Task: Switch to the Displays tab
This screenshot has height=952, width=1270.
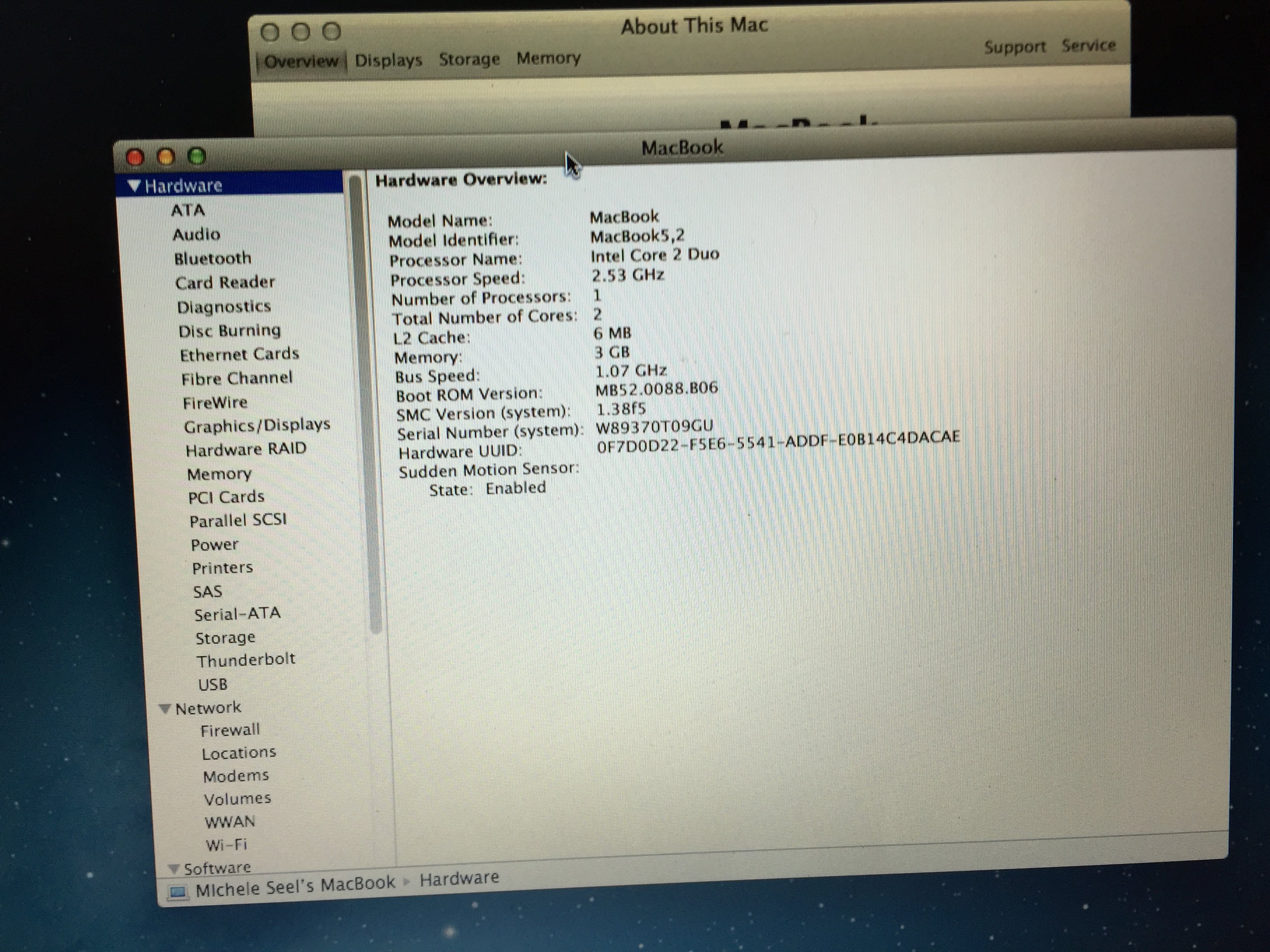Action: click(388, 60)
